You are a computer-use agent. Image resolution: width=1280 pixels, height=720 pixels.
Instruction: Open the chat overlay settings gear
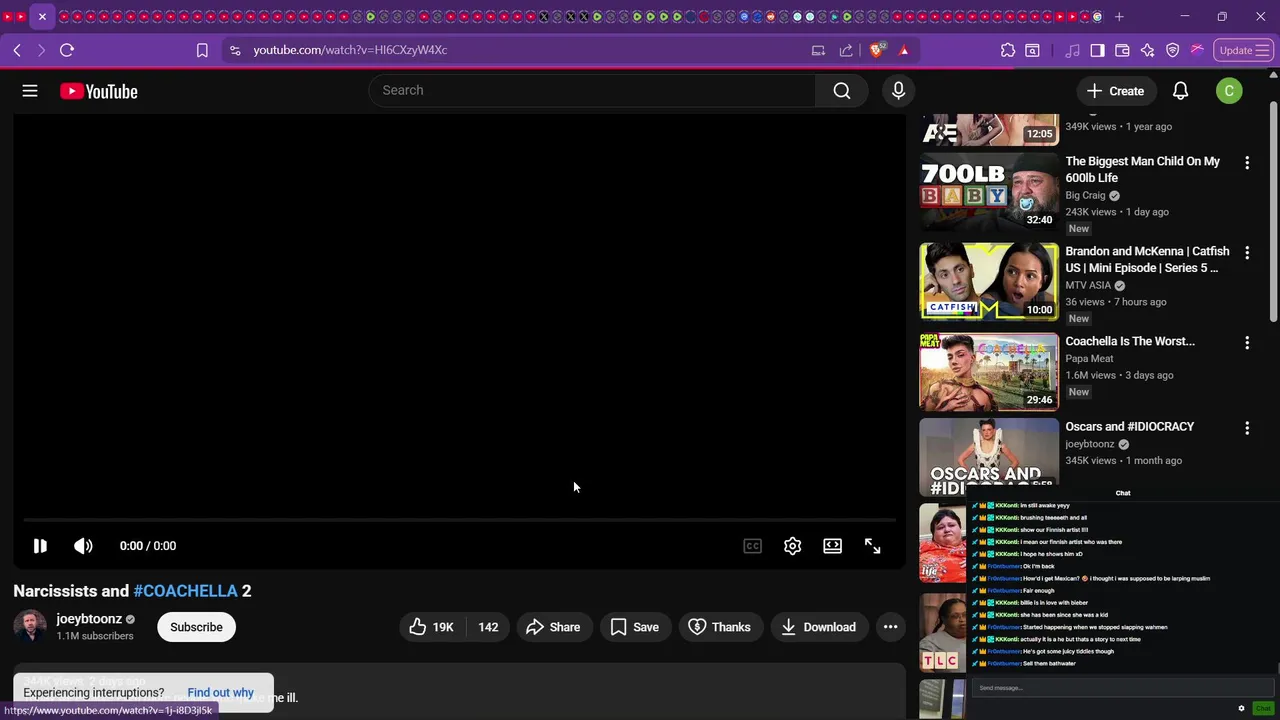1241,708
